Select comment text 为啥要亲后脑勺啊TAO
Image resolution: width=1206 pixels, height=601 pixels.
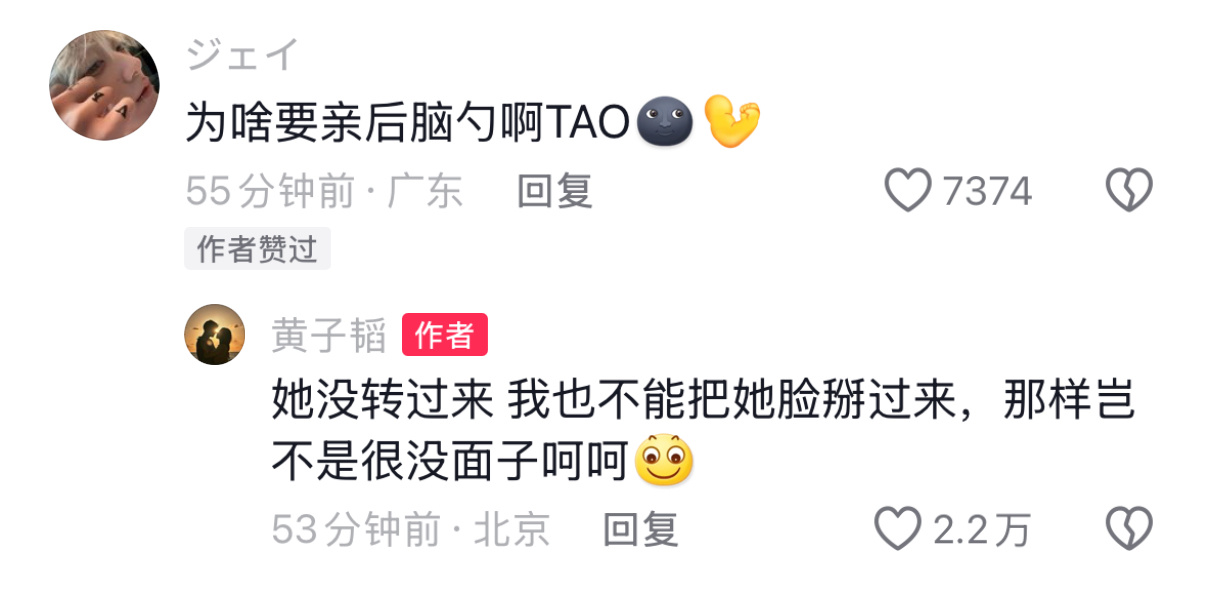(x=410, y=122)
